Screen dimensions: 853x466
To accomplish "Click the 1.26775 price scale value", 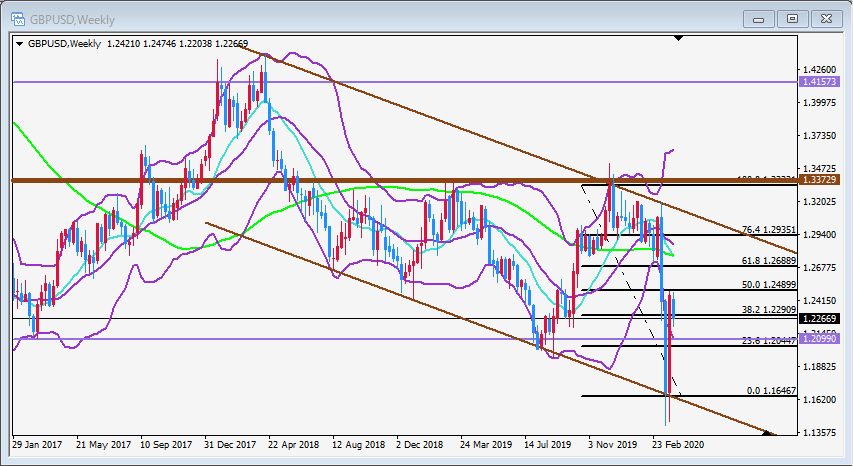I will coord(819,268).
